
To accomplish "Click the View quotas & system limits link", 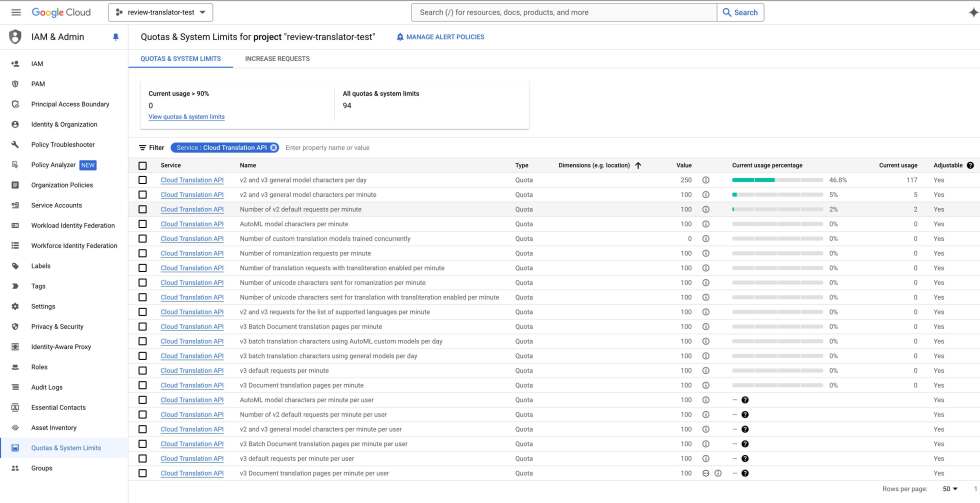I will coord(186,117).
